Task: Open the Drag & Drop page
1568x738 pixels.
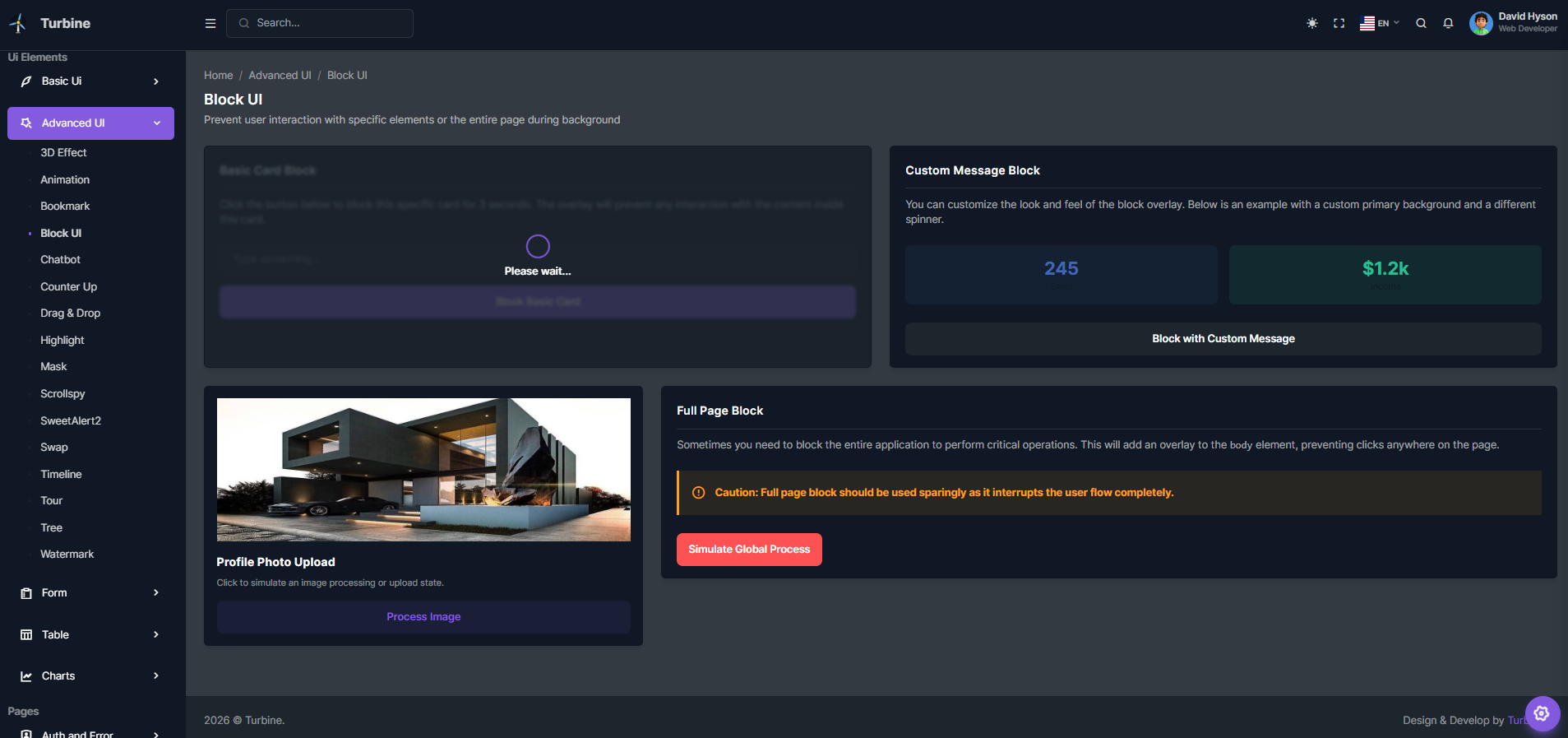Action: pyautogui.click(x=70, y=313)
